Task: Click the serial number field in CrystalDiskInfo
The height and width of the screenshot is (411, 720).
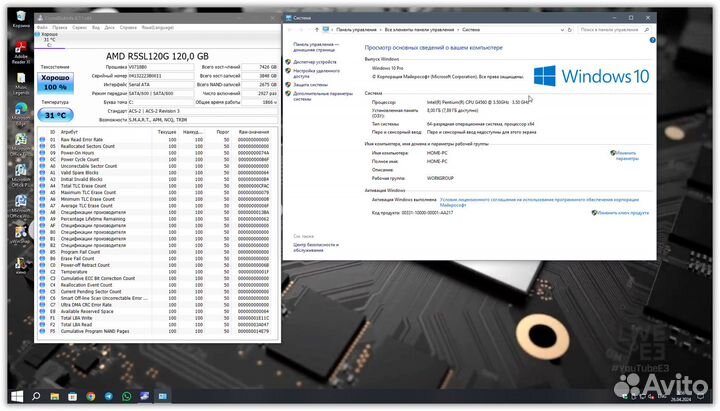Action: 160,76
